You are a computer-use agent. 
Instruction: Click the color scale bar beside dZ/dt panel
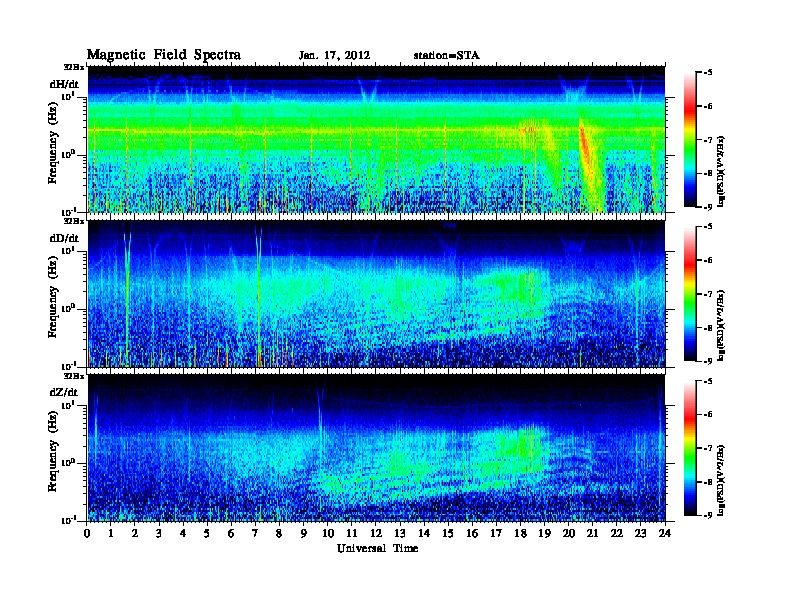pos(690,448)
